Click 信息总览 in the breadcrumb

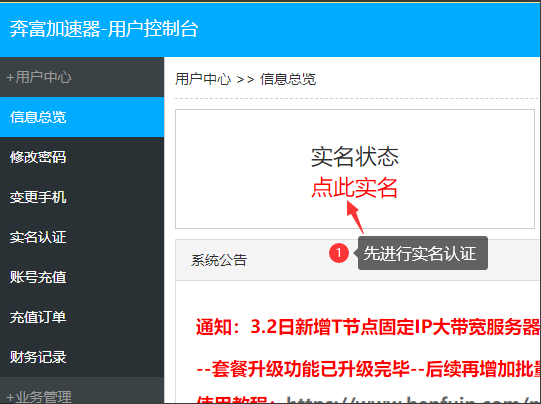288,79
